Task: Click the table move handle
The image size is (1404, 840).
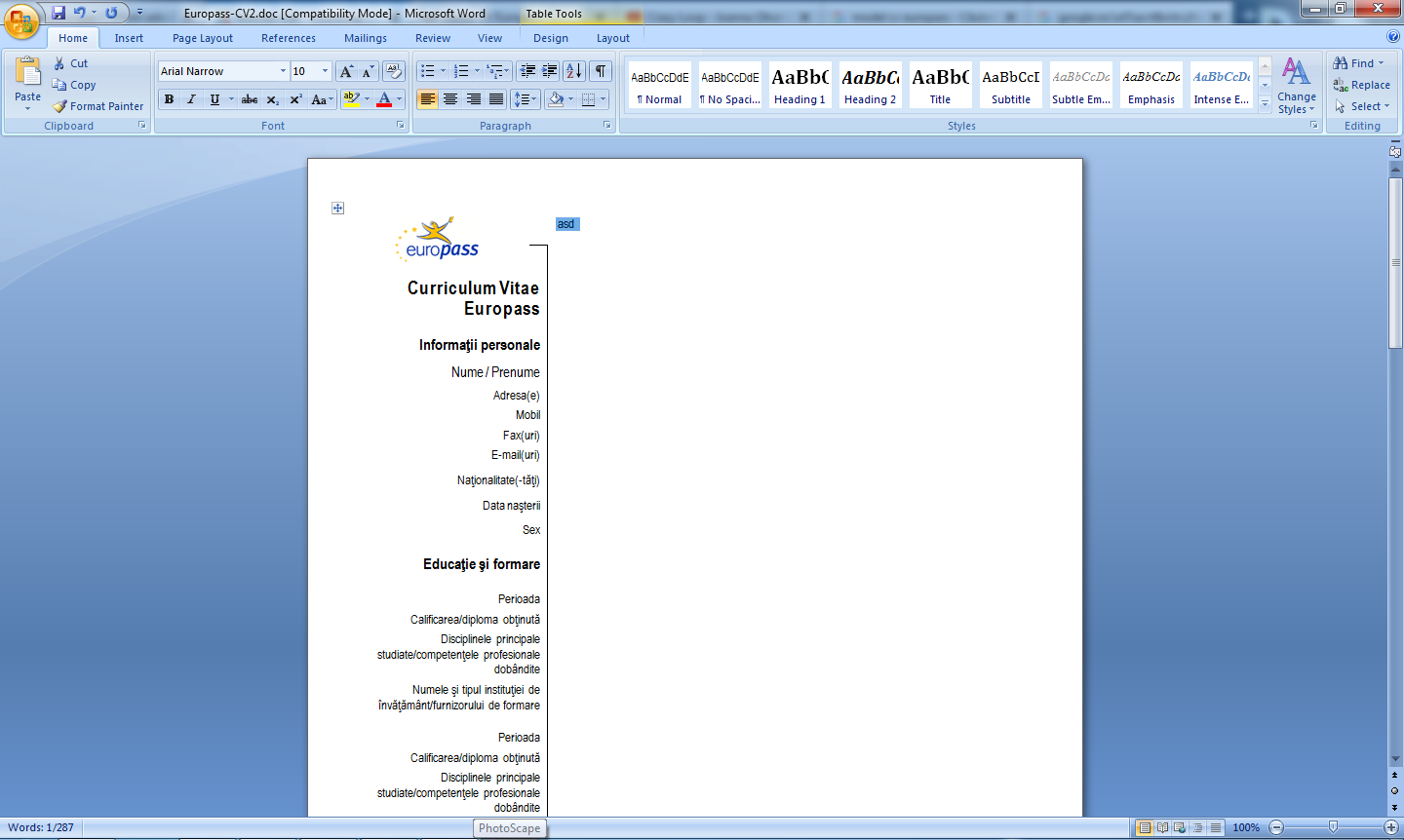Action: 337,208
